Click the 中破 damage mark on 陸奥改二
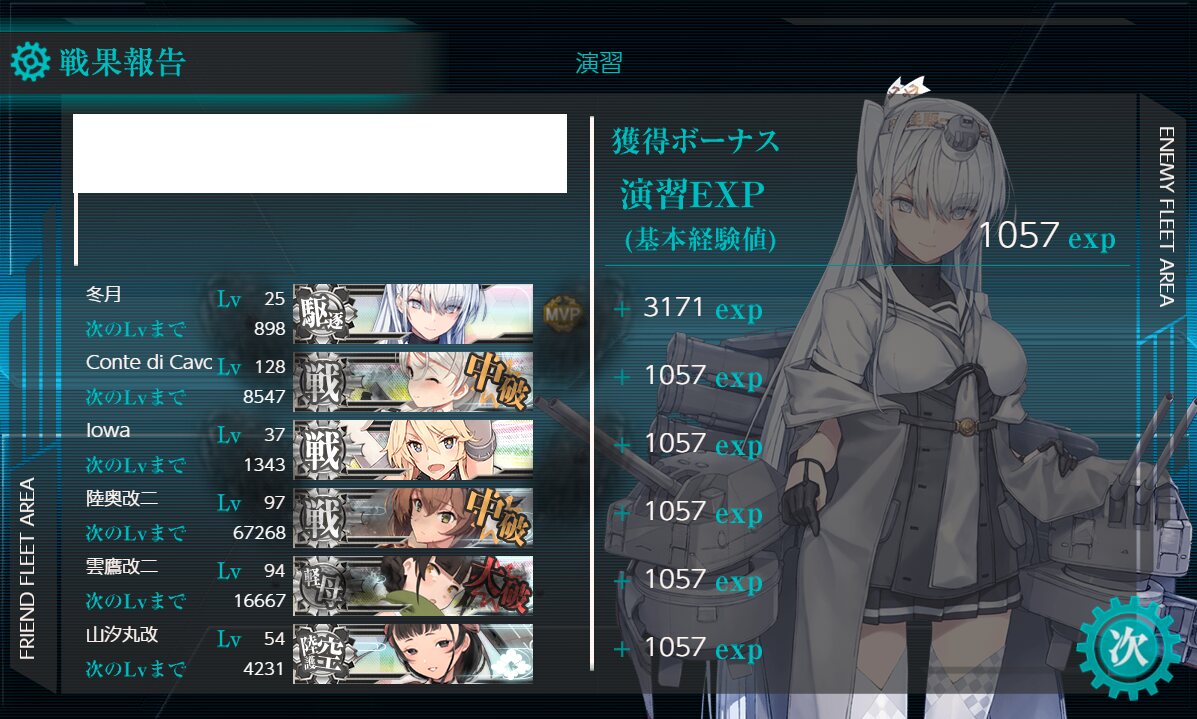The height and width of the screenshot is (719, 1197). pyautogui.click(x=498, y=517)
